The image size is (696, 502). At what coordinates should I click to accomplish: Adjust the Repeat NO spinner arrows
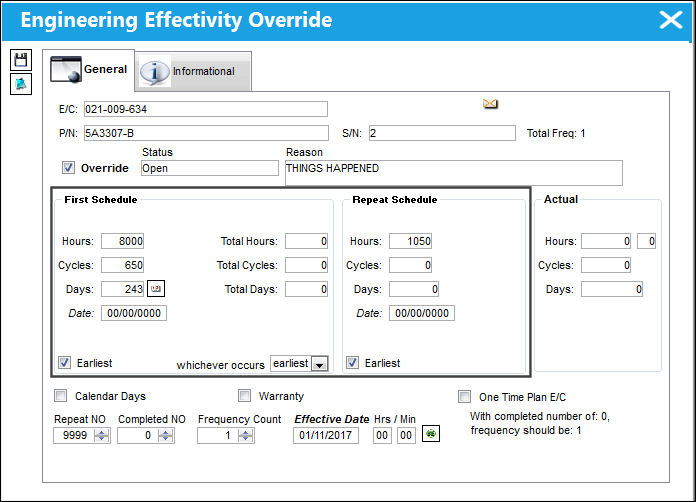pyautogui.click(x=102, y=435)
